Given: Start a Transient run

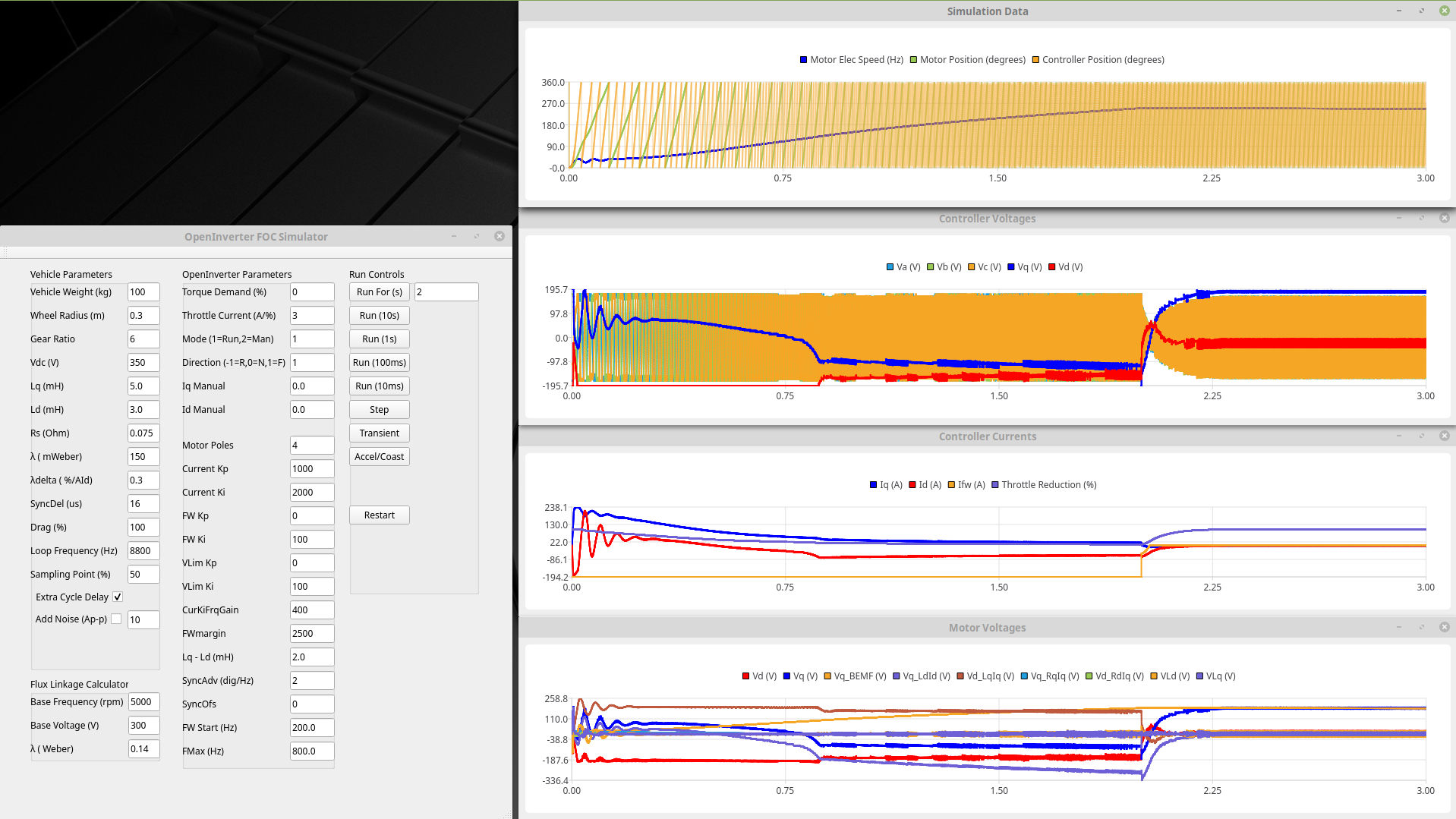Looking at the screenshot, I should [x=379, y=433].
